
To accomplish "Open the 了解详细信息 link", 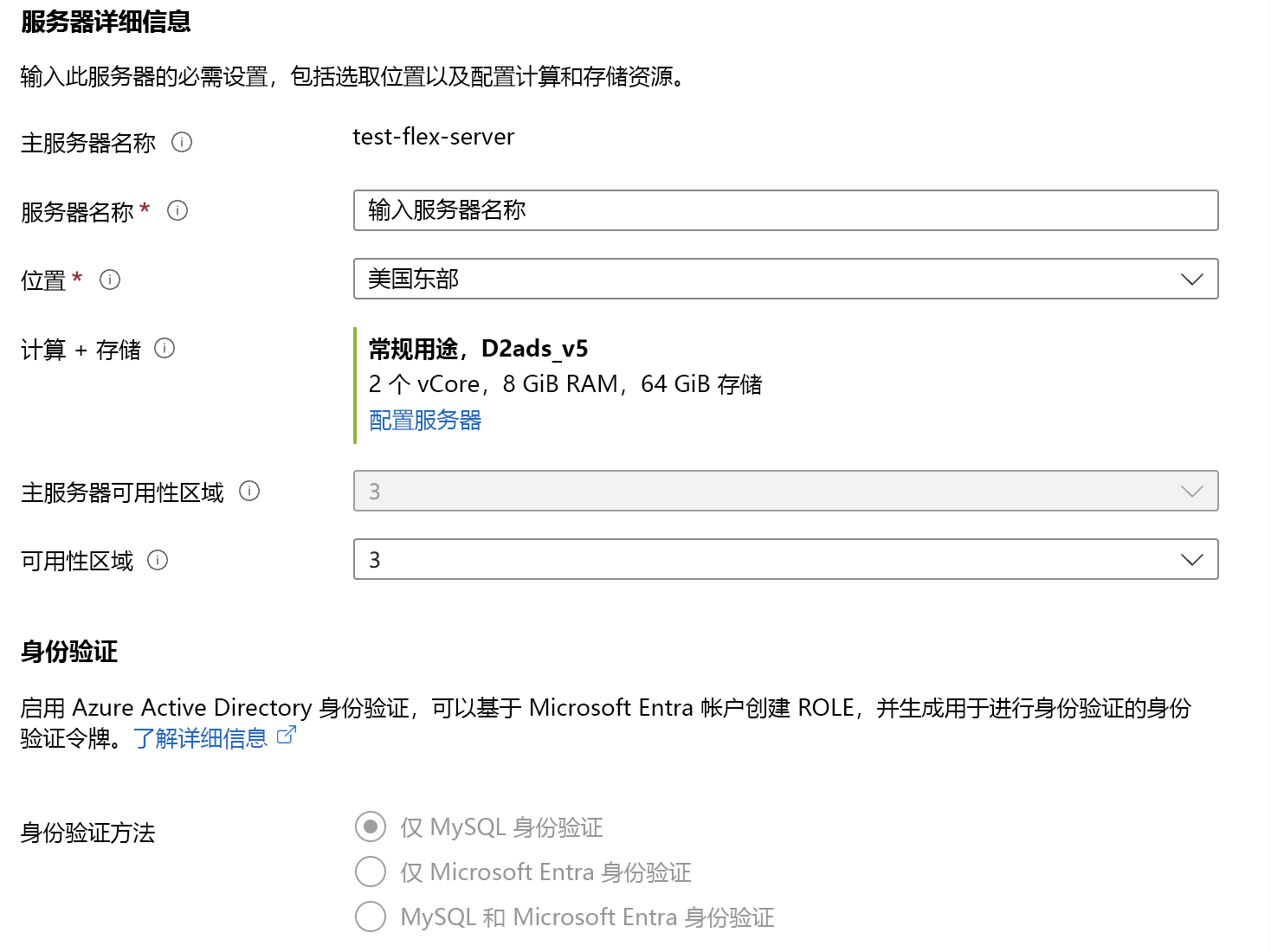I will [201, 738].
